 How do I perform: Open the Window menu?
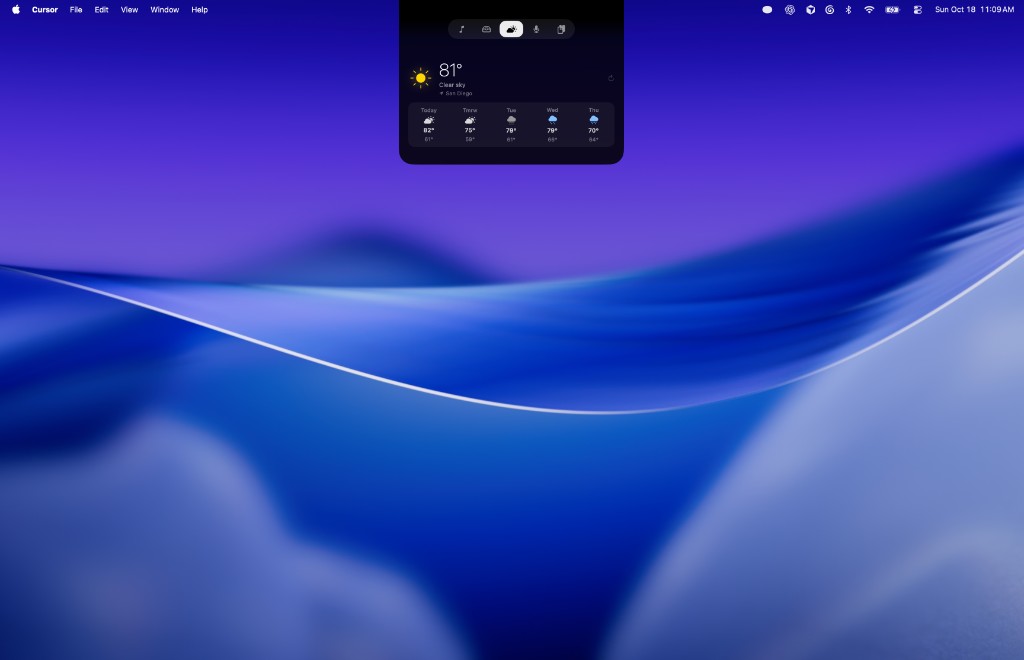pyautogui.click(x=165, y=10)
